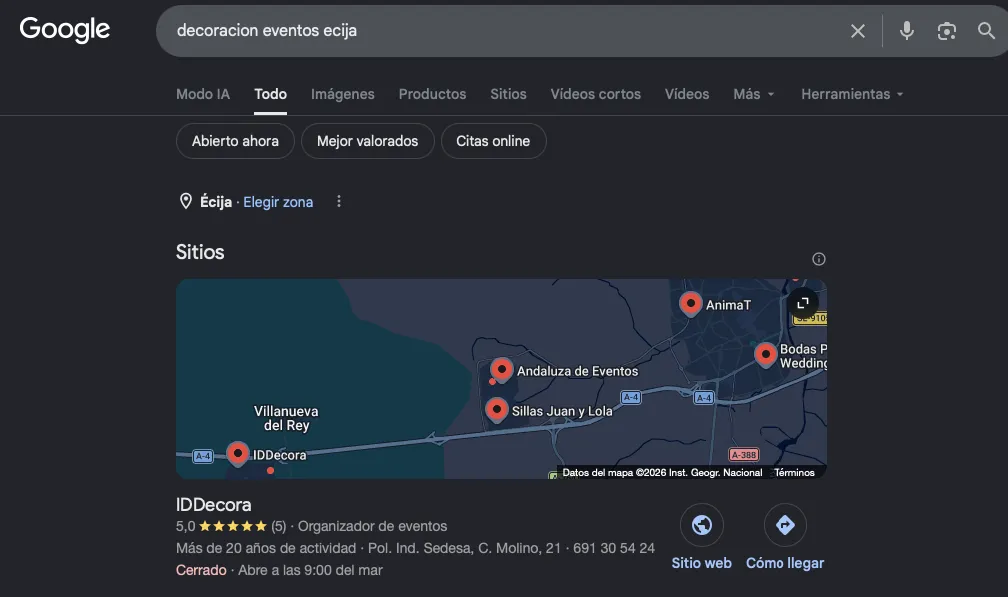Select the Sillas Juan y Lola map pin

click(x=496, y=409)
